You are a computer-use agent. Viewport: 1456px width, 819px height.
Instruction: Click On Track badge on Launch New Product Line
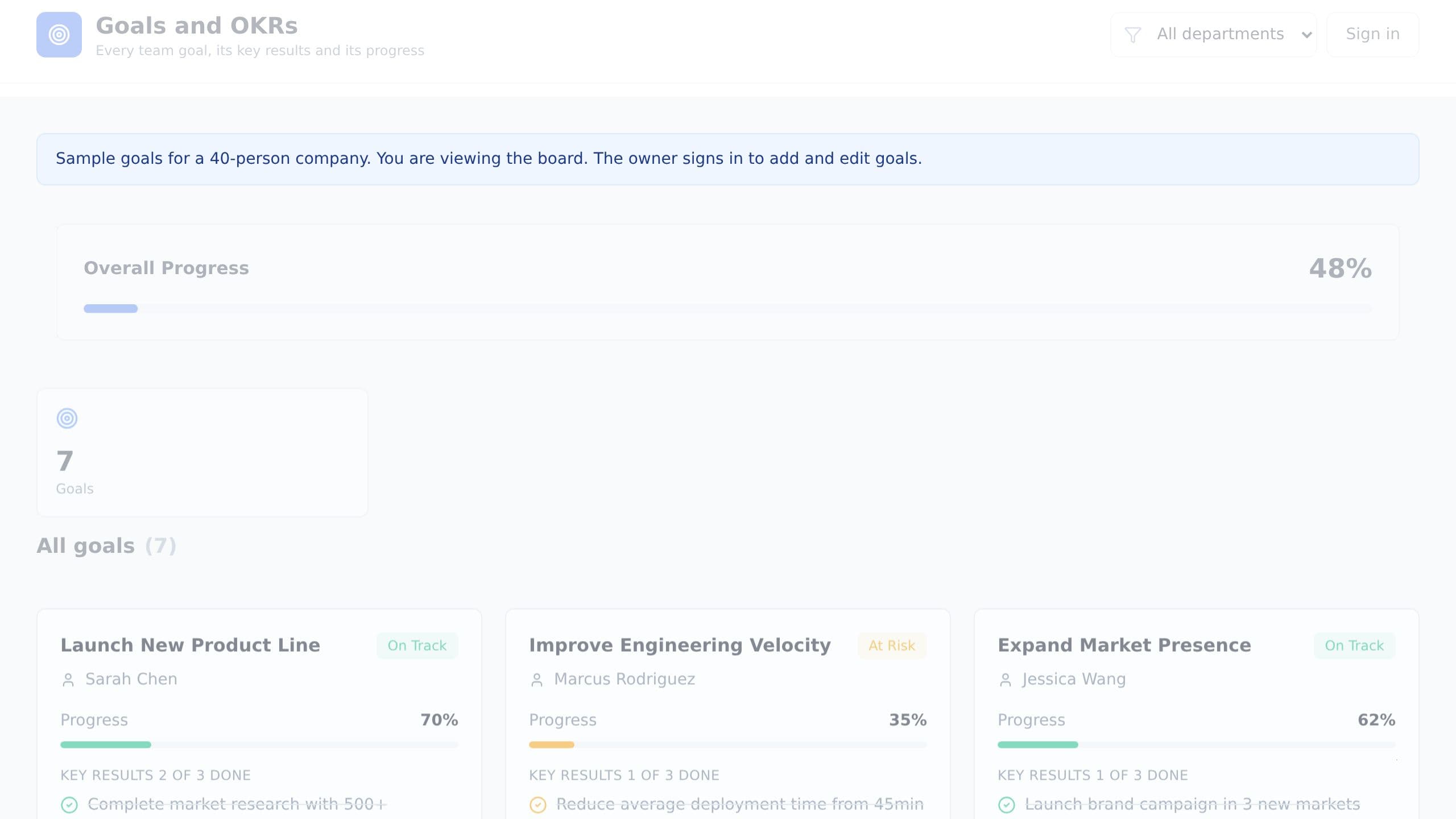coord(417,646)
